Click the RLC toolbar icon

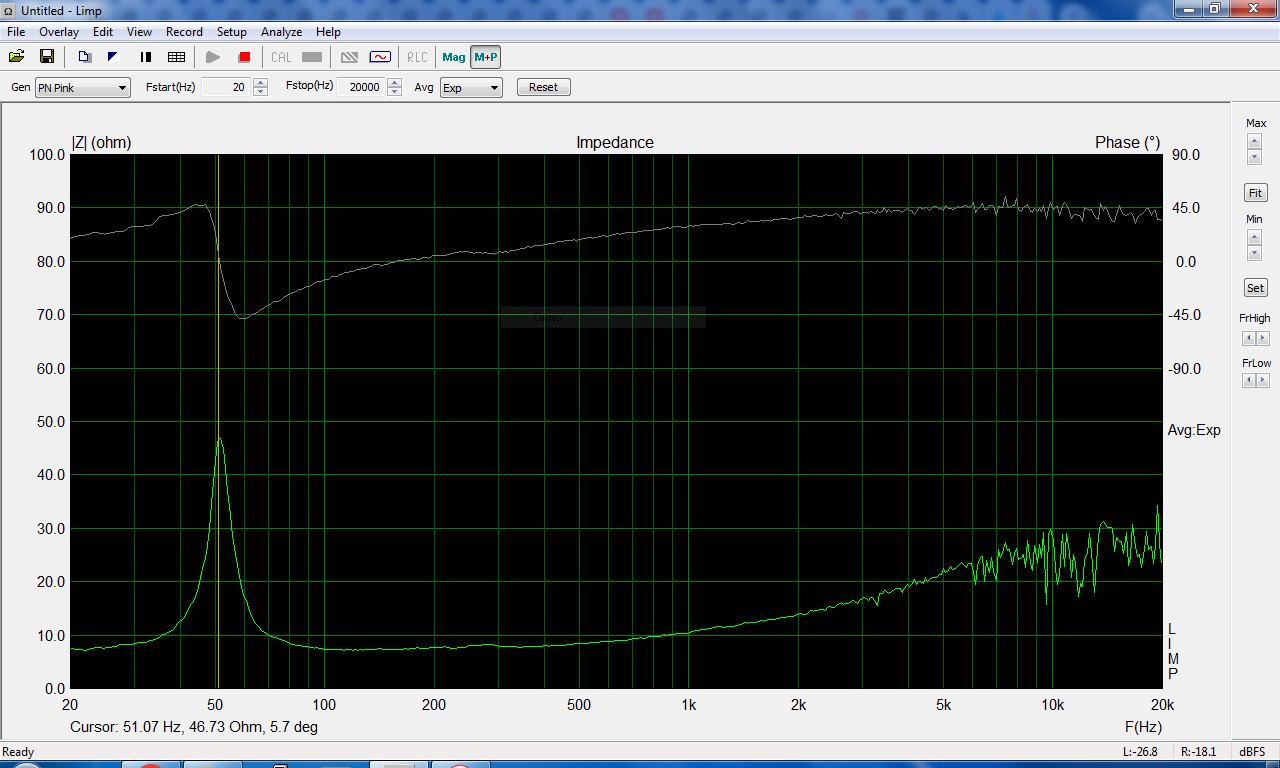click(417, 57)
